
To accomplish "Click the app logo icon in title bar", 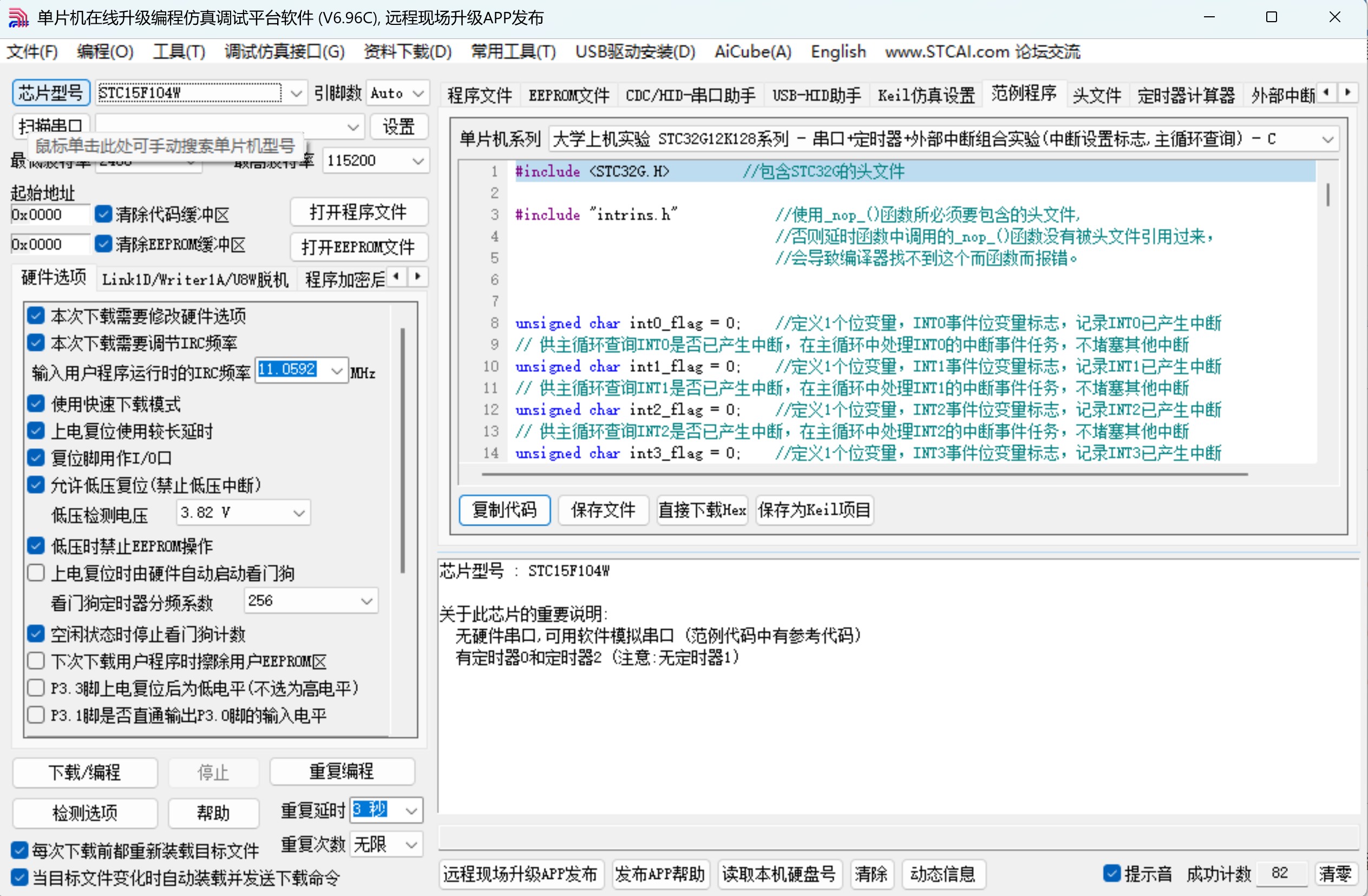I will click(18, 17).
